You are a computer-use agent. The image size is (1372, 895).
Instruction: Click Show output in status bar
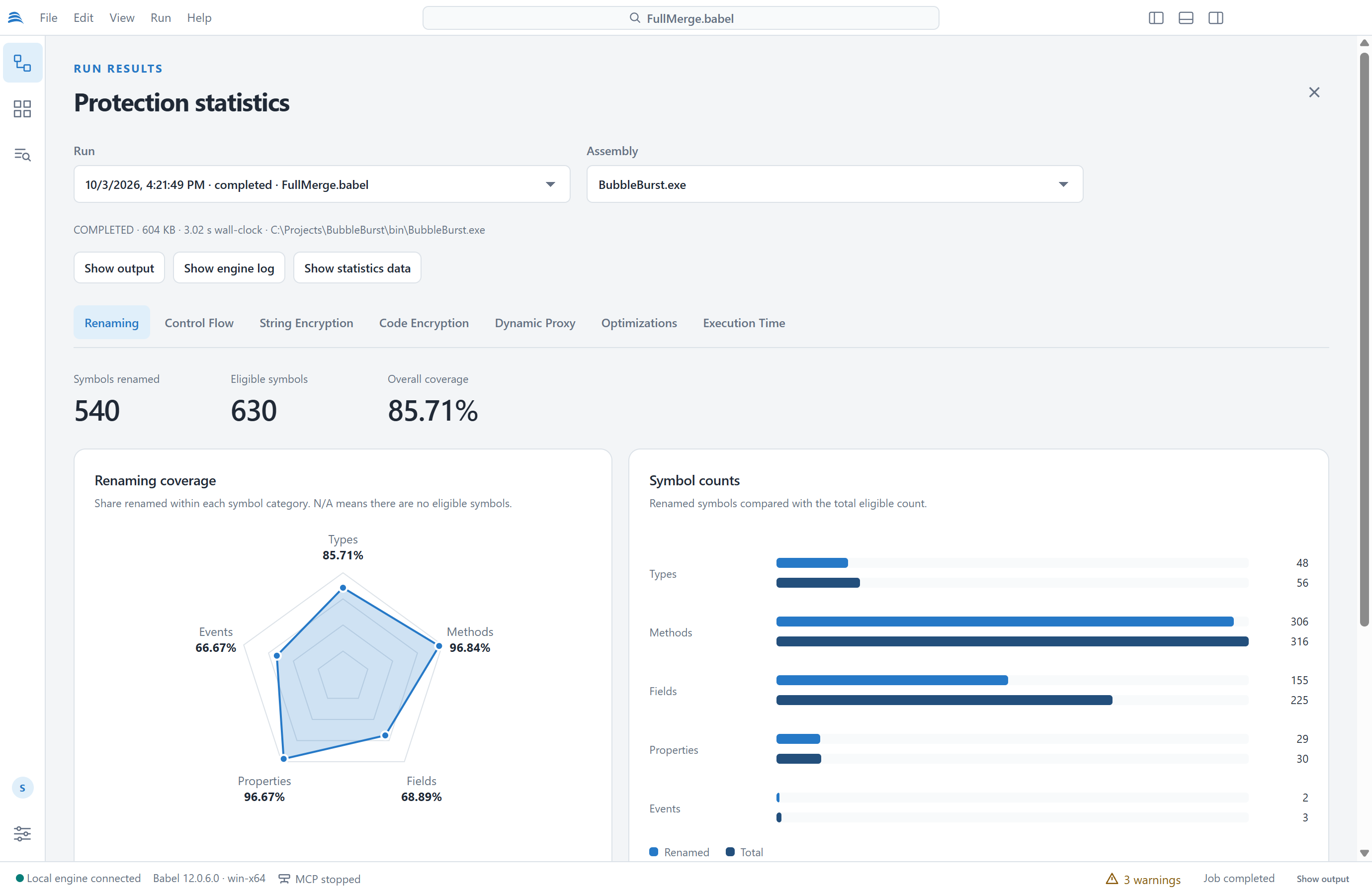[1322, 879]
